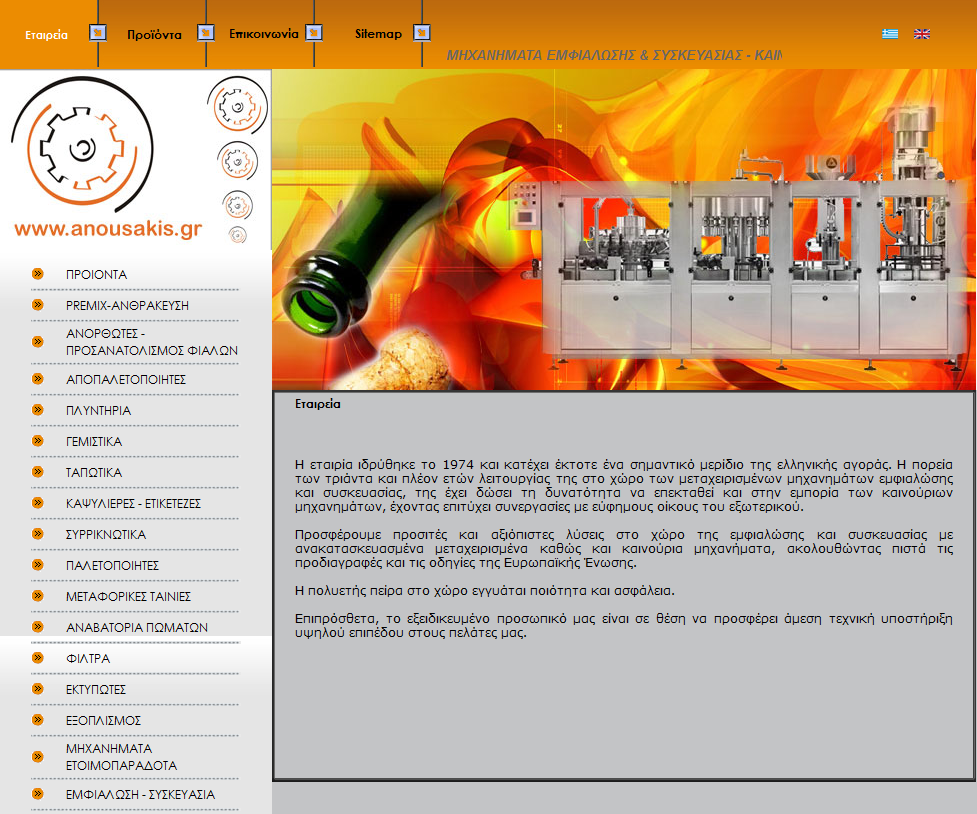Open the Προϊόντα top menu

click(155, 35)
